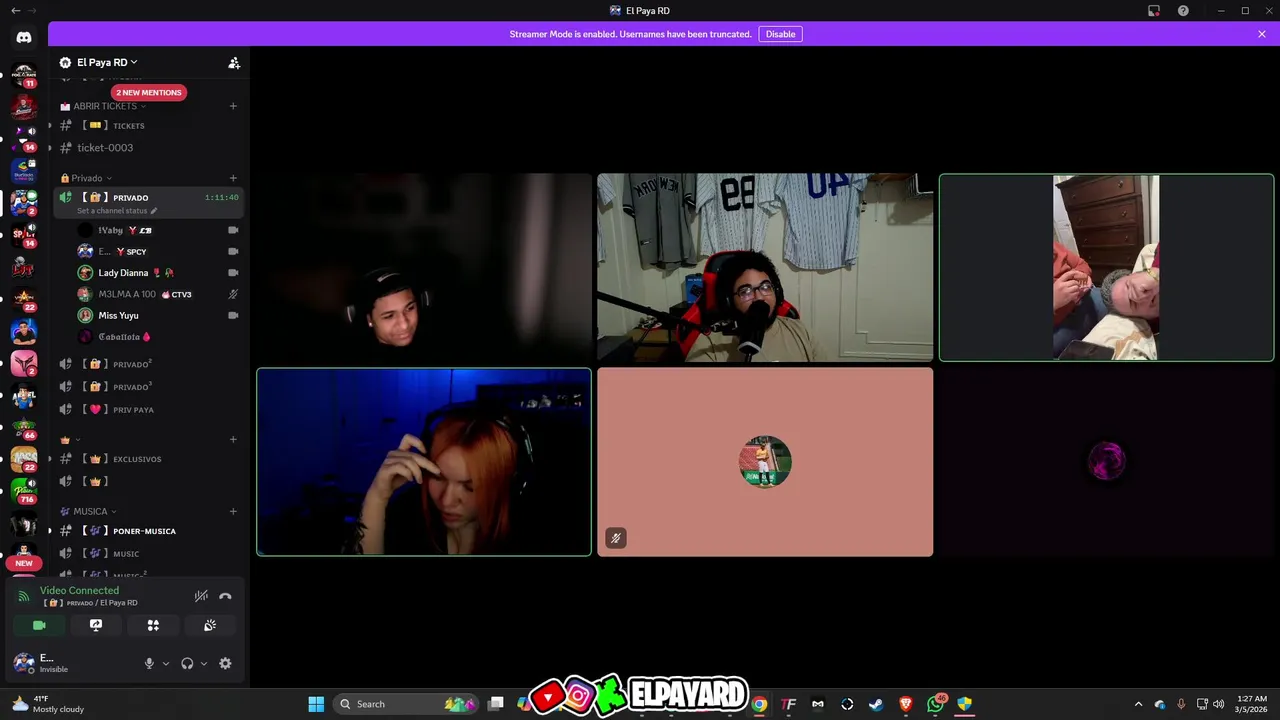Deafen with the headphones icon
The image size is (1280, 720).
187,663
